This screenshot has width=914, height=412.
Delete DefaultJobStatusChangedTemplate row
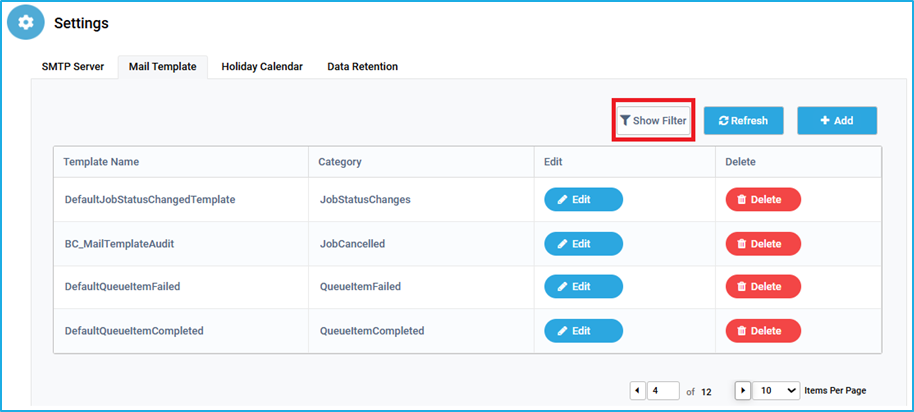point(763,199)
